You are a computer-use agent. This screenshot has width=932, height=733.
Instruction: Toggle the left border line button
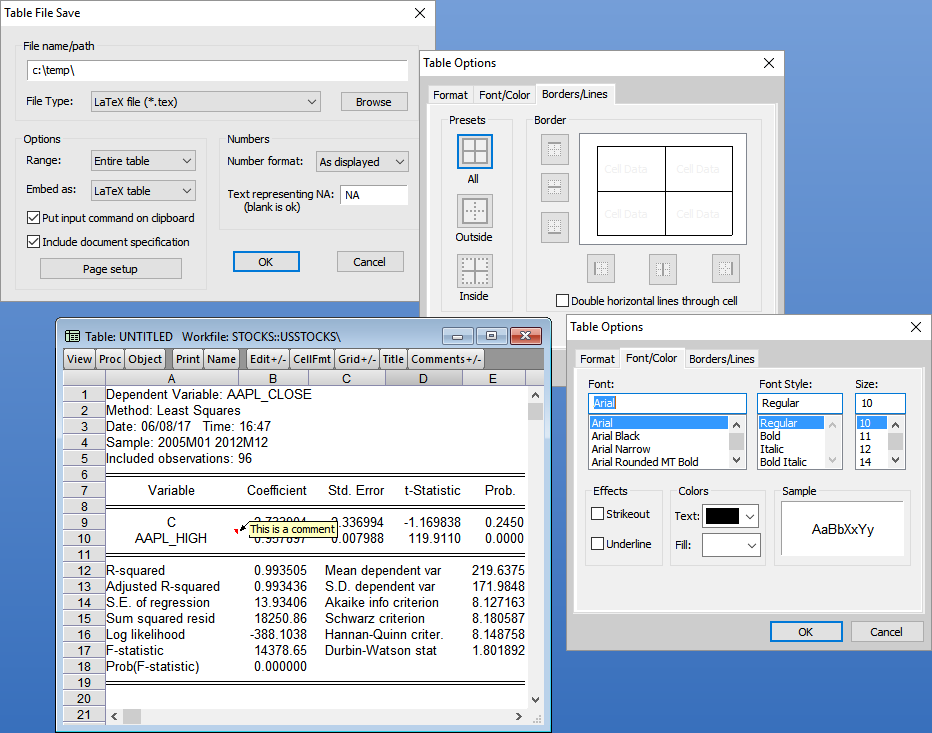(600, 268)
